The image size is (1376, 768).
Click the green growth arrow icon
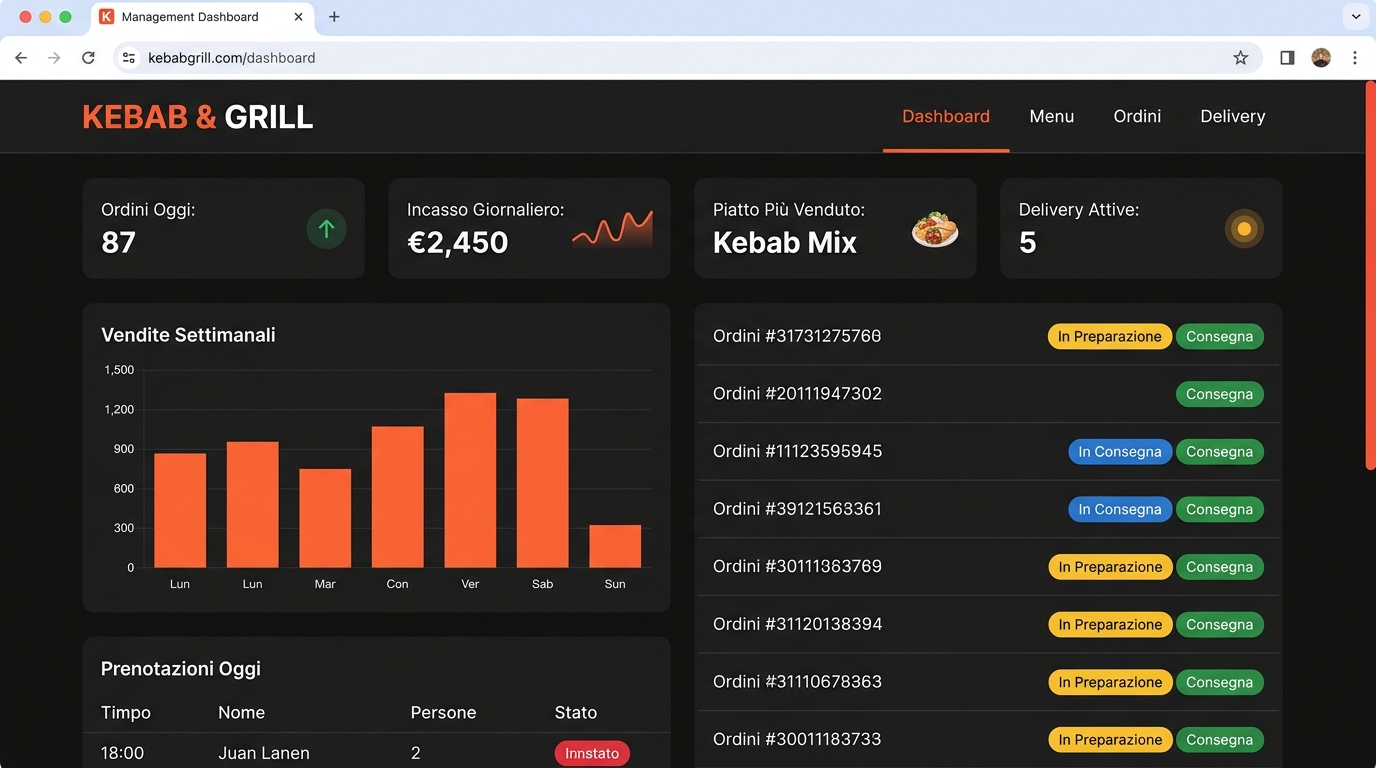[326, 229]
